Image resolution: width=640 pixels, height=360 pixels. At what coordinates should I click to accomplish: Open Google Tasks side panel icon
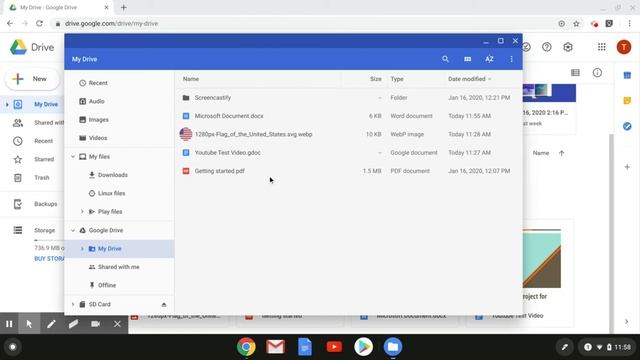(x=627, y=126)
